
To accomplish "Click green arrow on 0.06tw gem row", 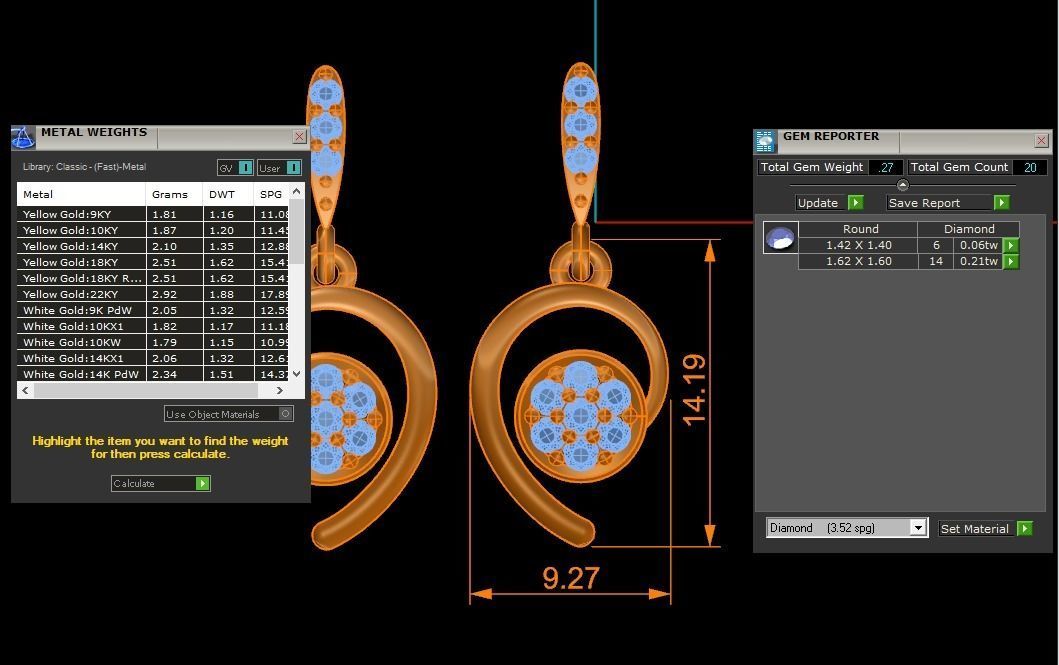I will point(1010,246).
